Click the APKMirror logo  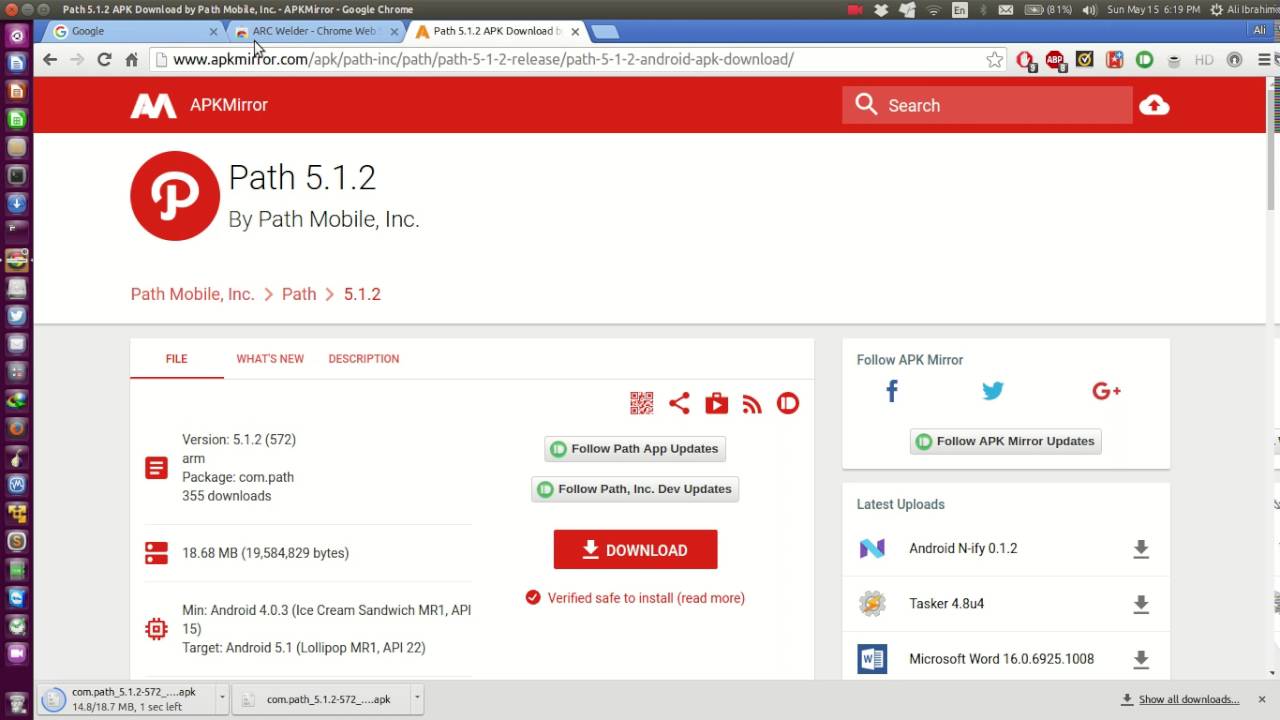tap(199, 105)
